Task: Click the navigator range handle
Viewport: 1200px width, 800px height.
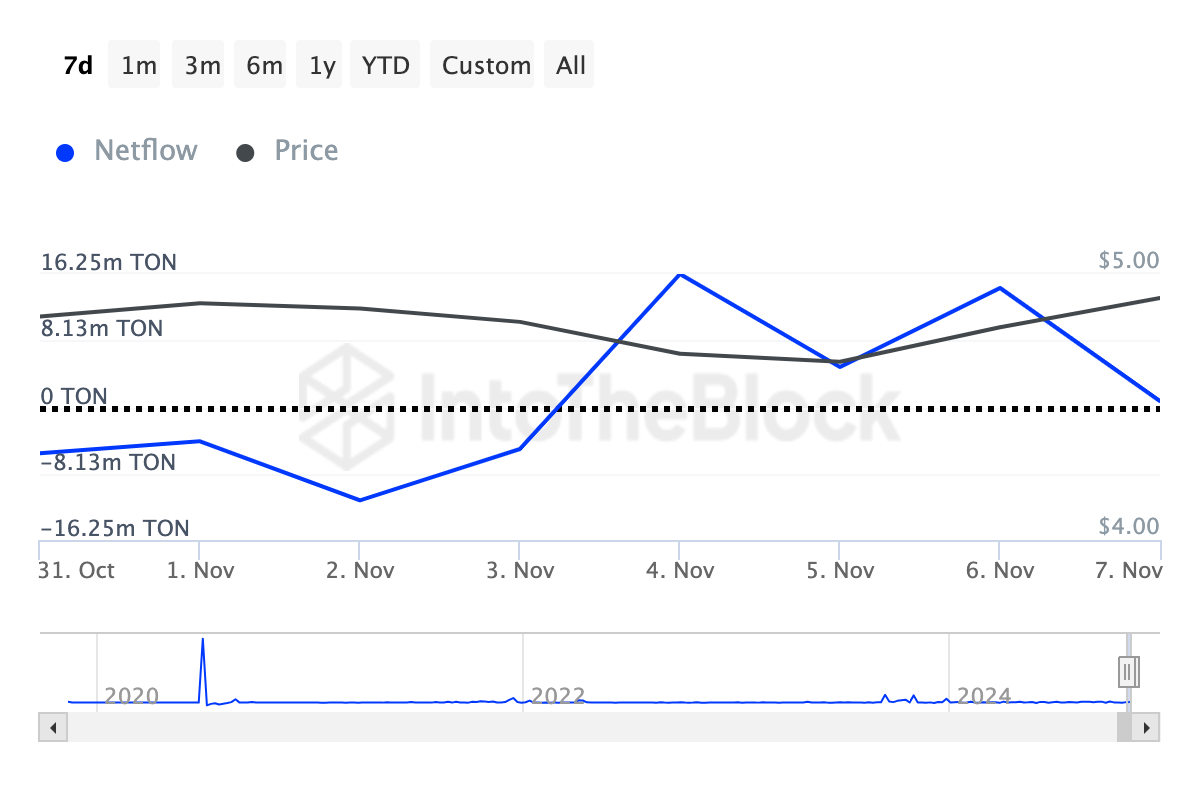Action: tap(1127, 671)
